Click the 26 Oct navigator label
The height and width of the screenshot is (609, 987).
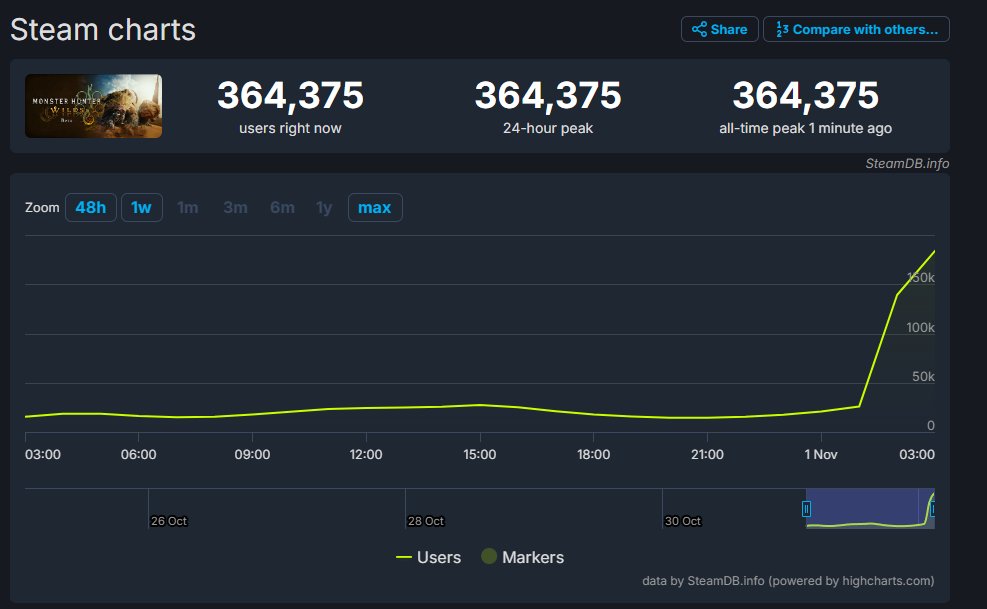(169, 521)
